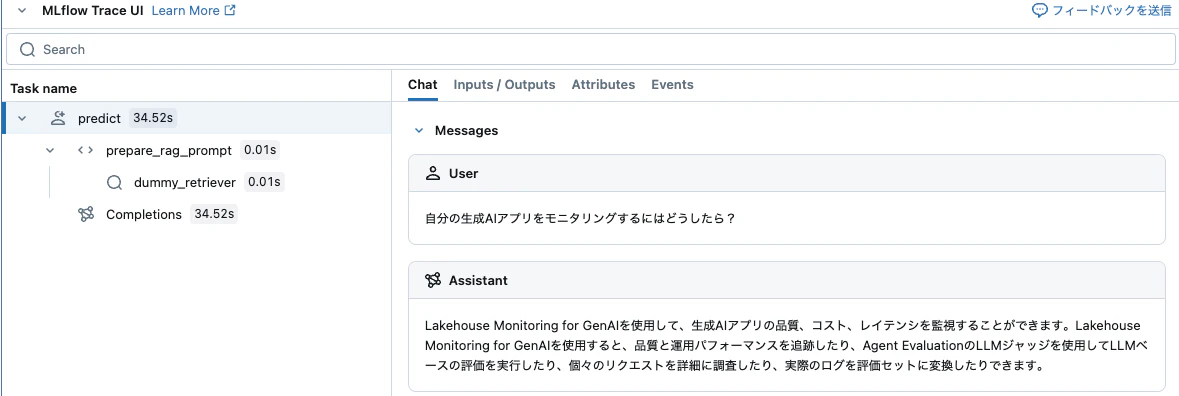Image resolution: width=1179 pixels, height=396 pixels.
Task: Select the Completions span
Action: tap(144, 214)
